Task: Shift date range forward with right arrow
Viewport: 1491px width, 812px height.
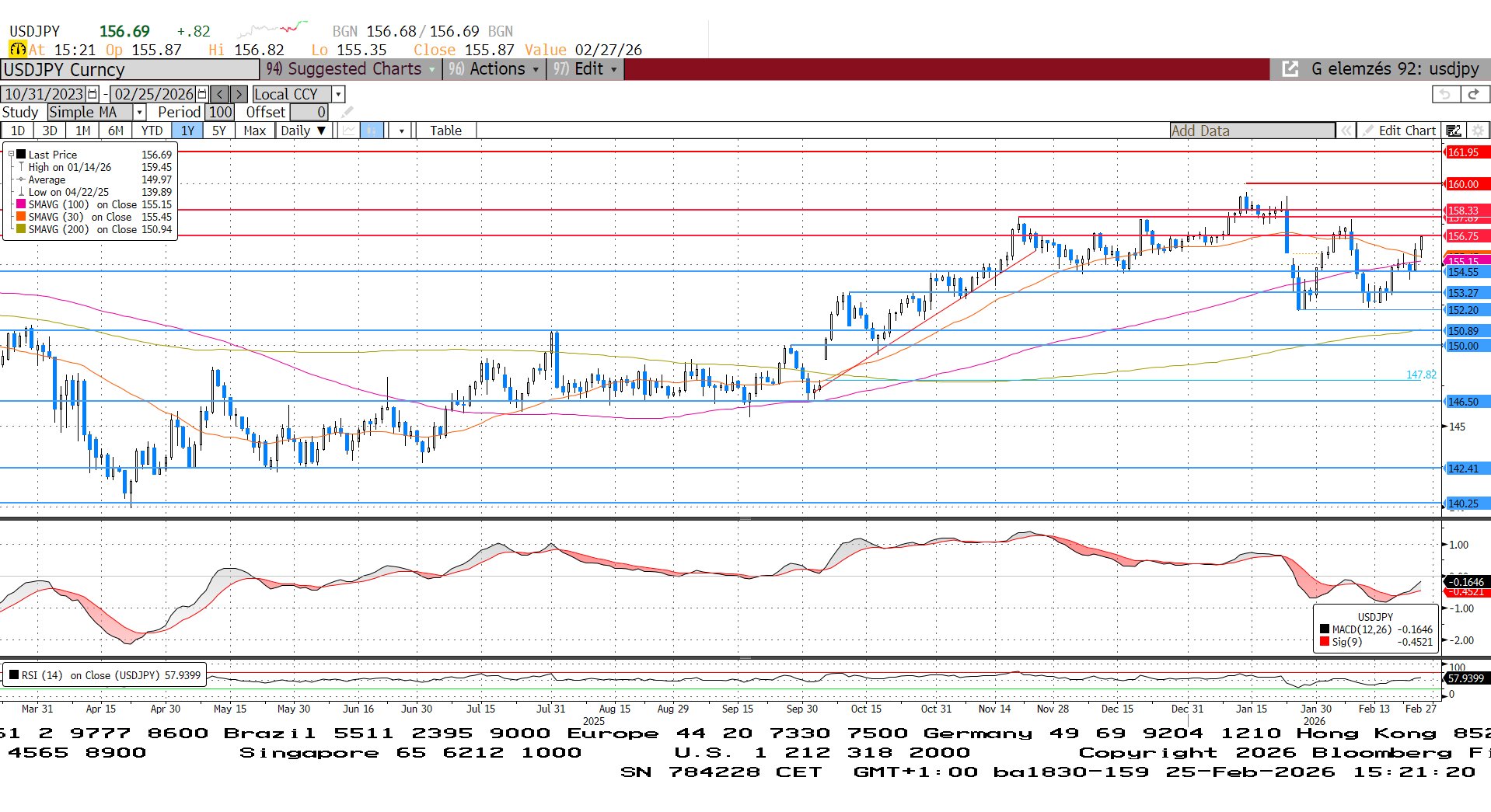Action: pos(239,94)
